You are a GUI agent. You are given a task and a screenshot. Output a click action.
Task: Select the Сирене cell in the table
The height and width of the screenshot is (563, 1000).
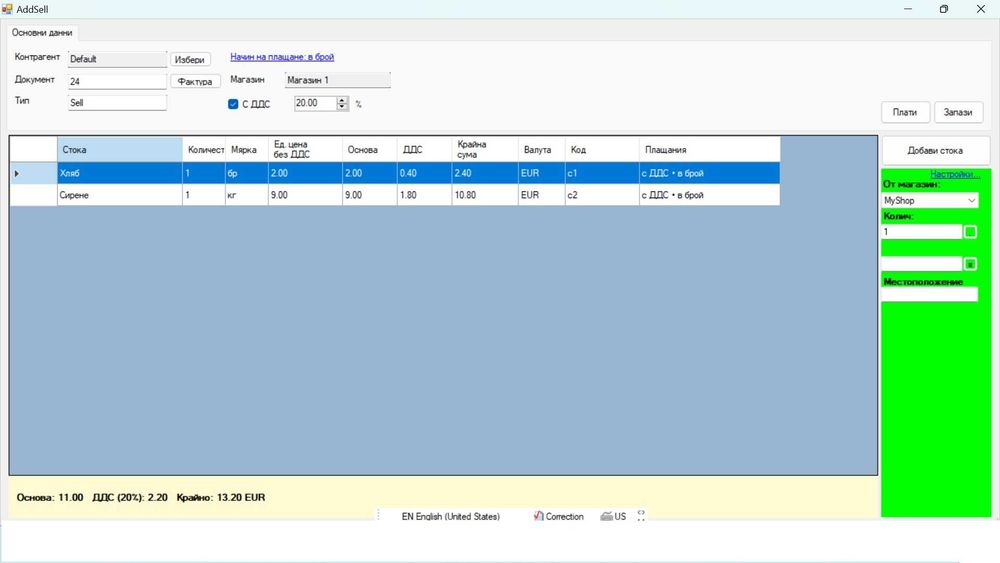point(120,195)
